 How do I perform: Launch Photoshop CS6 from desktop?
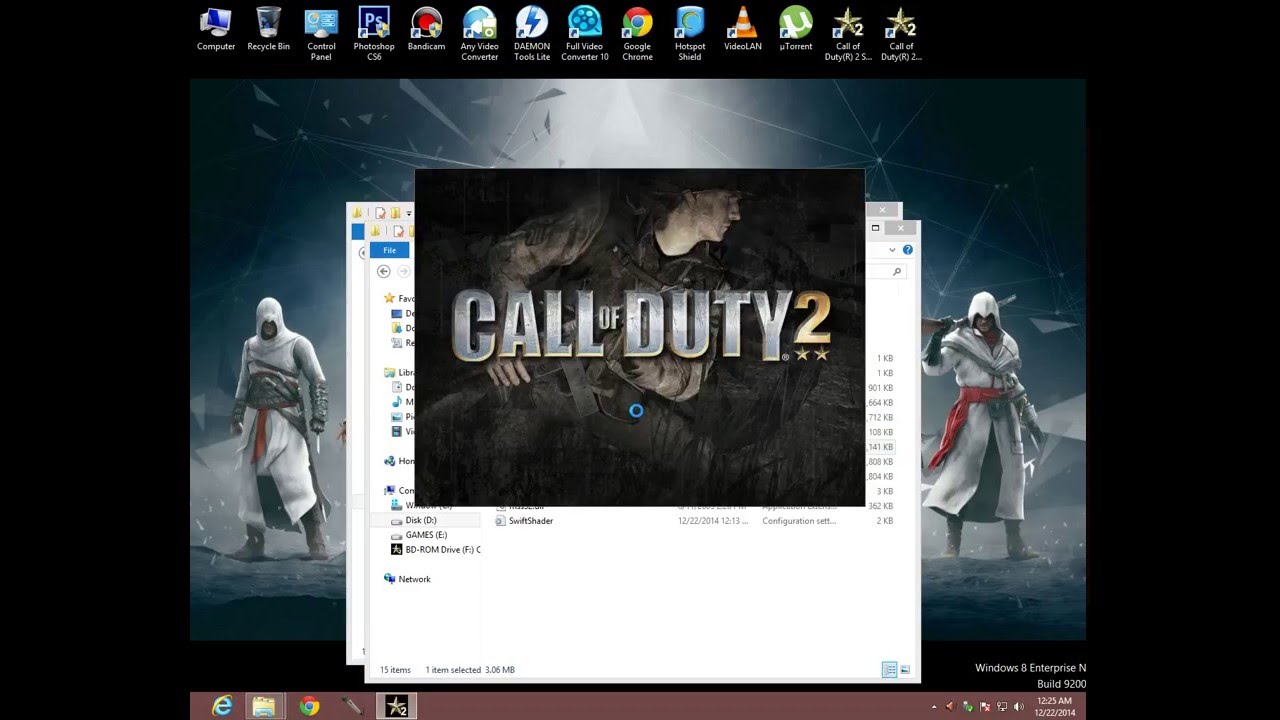point(374,34)
